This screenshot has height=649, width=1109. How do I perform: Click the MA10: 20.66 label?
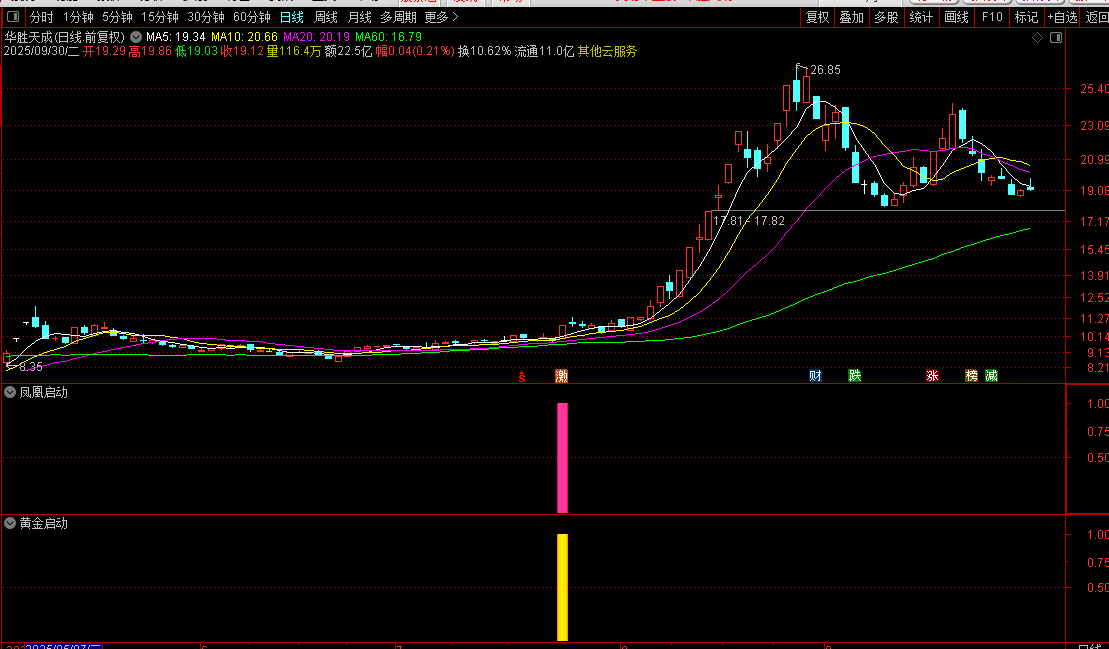click(x=244, y=37)
